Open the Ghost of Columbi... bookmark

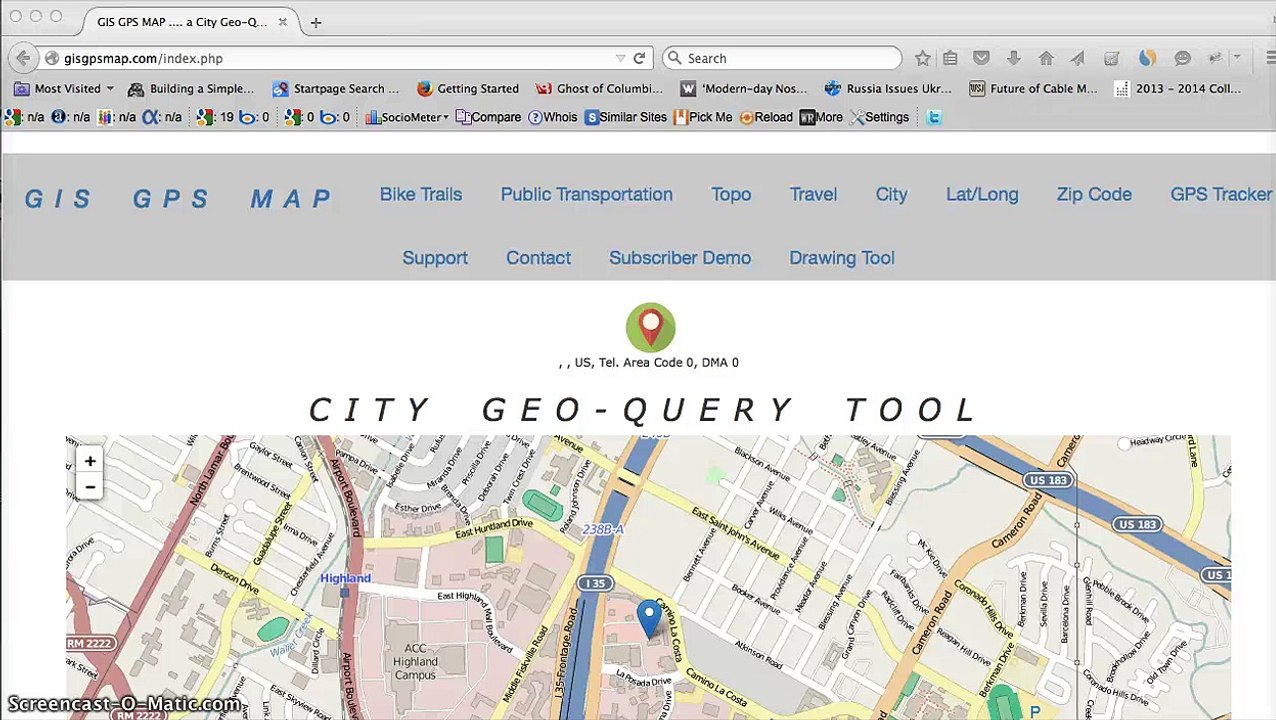click(599, 88)
